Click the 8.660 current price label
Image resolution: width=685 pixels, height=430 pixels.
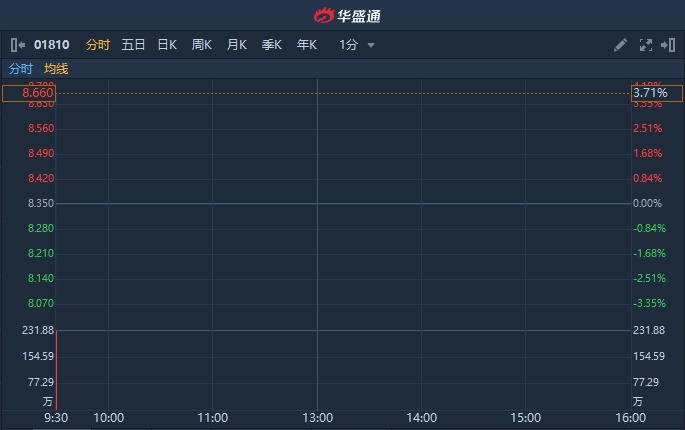tap(29, 93)
